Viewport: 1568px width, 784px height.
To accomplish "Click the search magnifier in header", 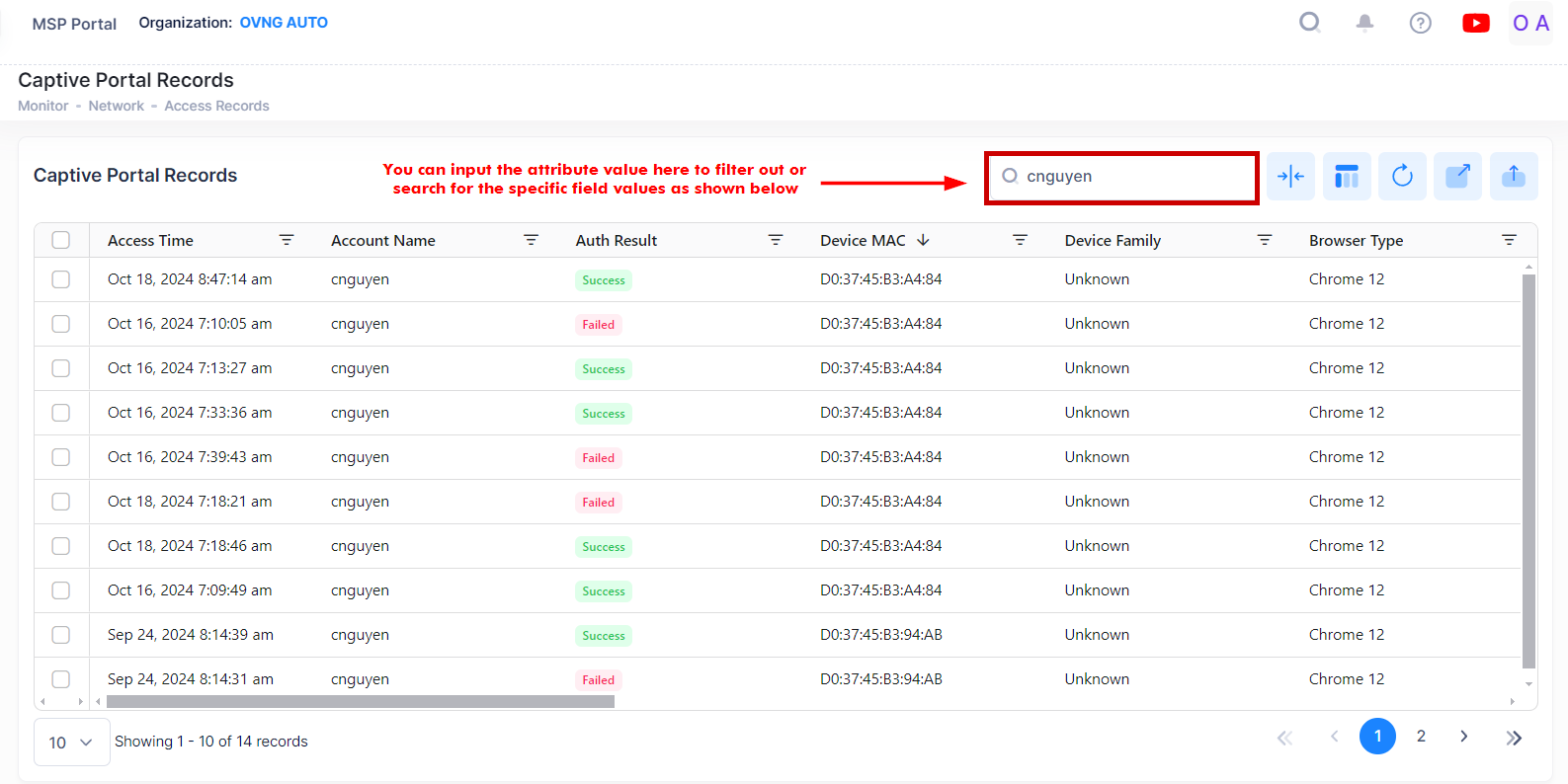I will (x=1309, y=23).
